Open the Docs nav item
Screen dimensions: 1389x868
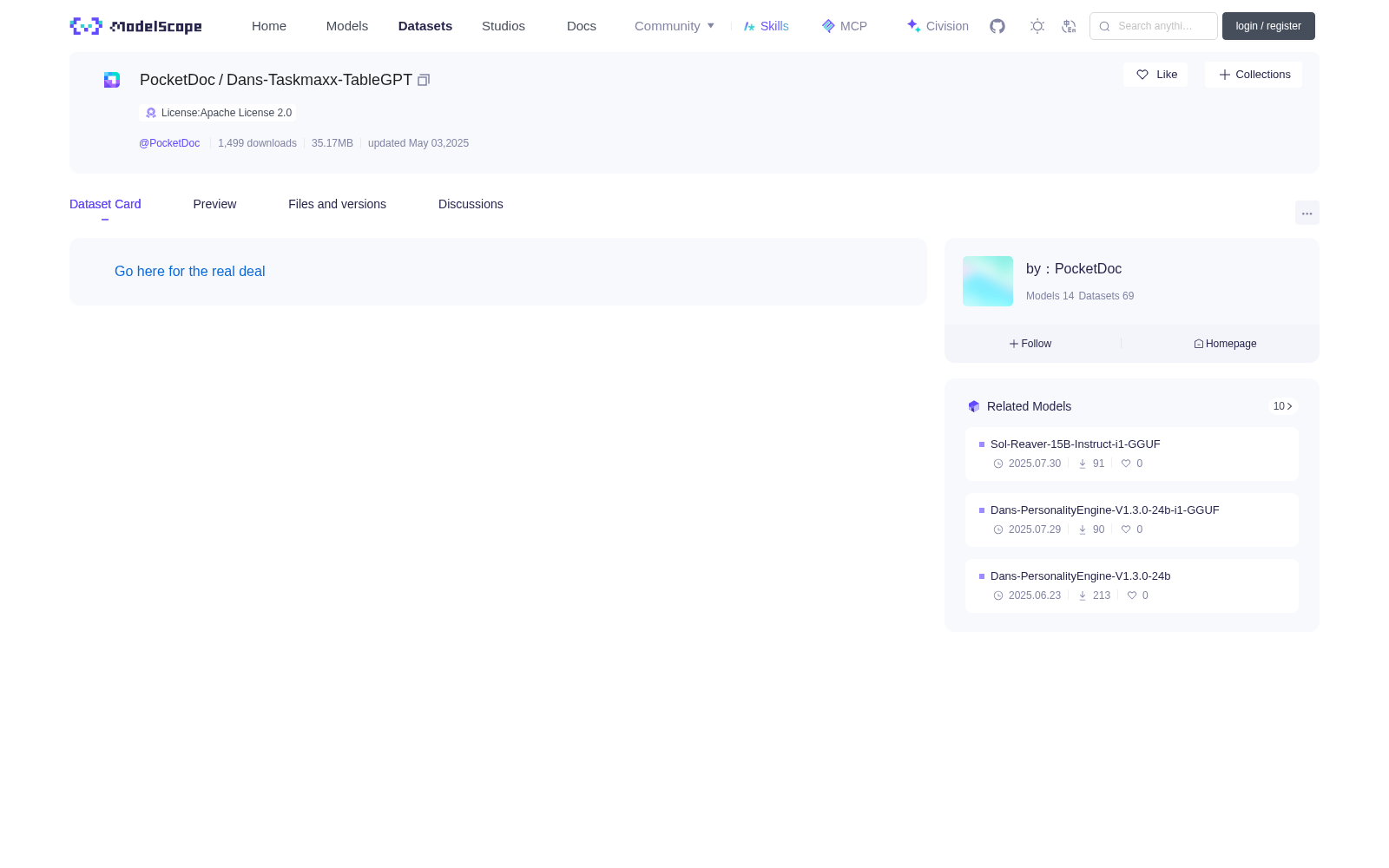[x=582, y=26]
